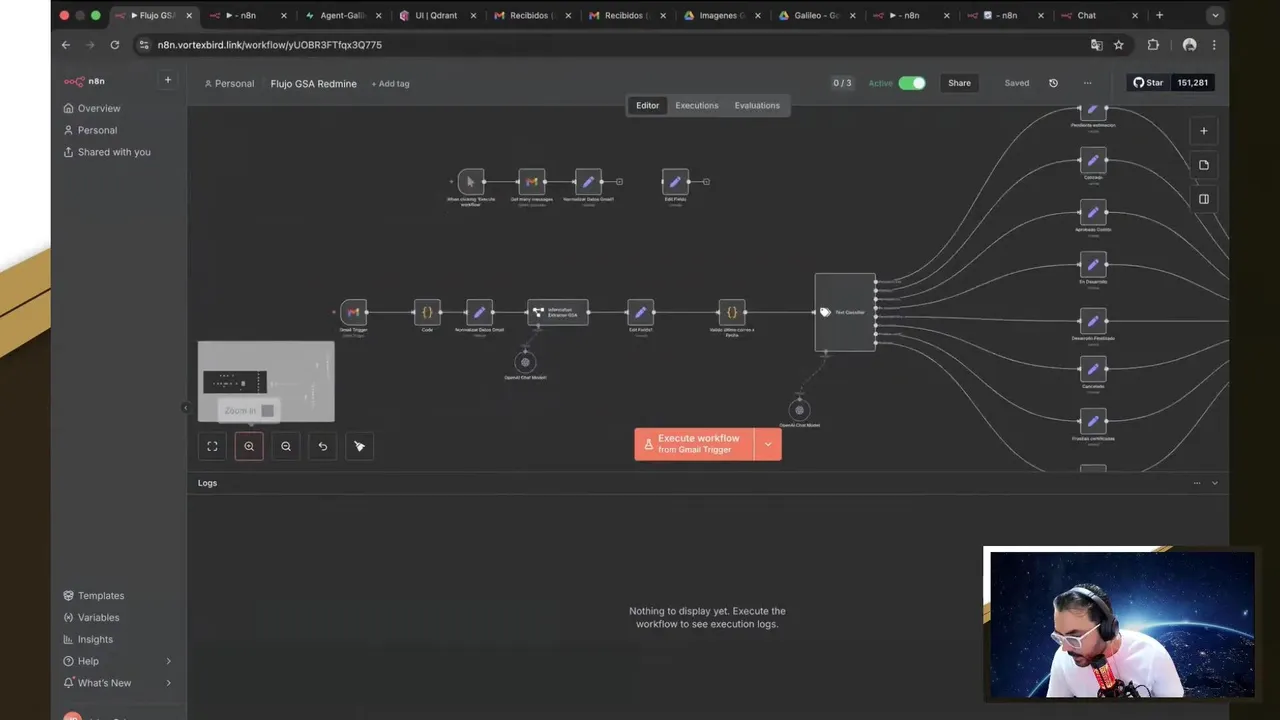
Task: Fit the workflow to view
Action: (212, 446)
